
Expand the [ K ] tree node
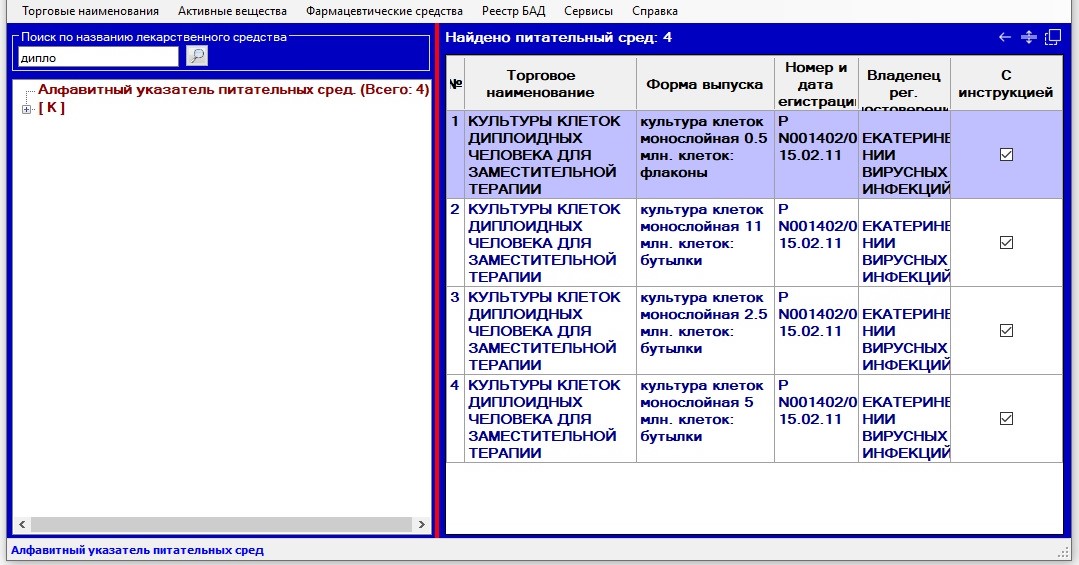pyautogui.click(x=27, y=109)
